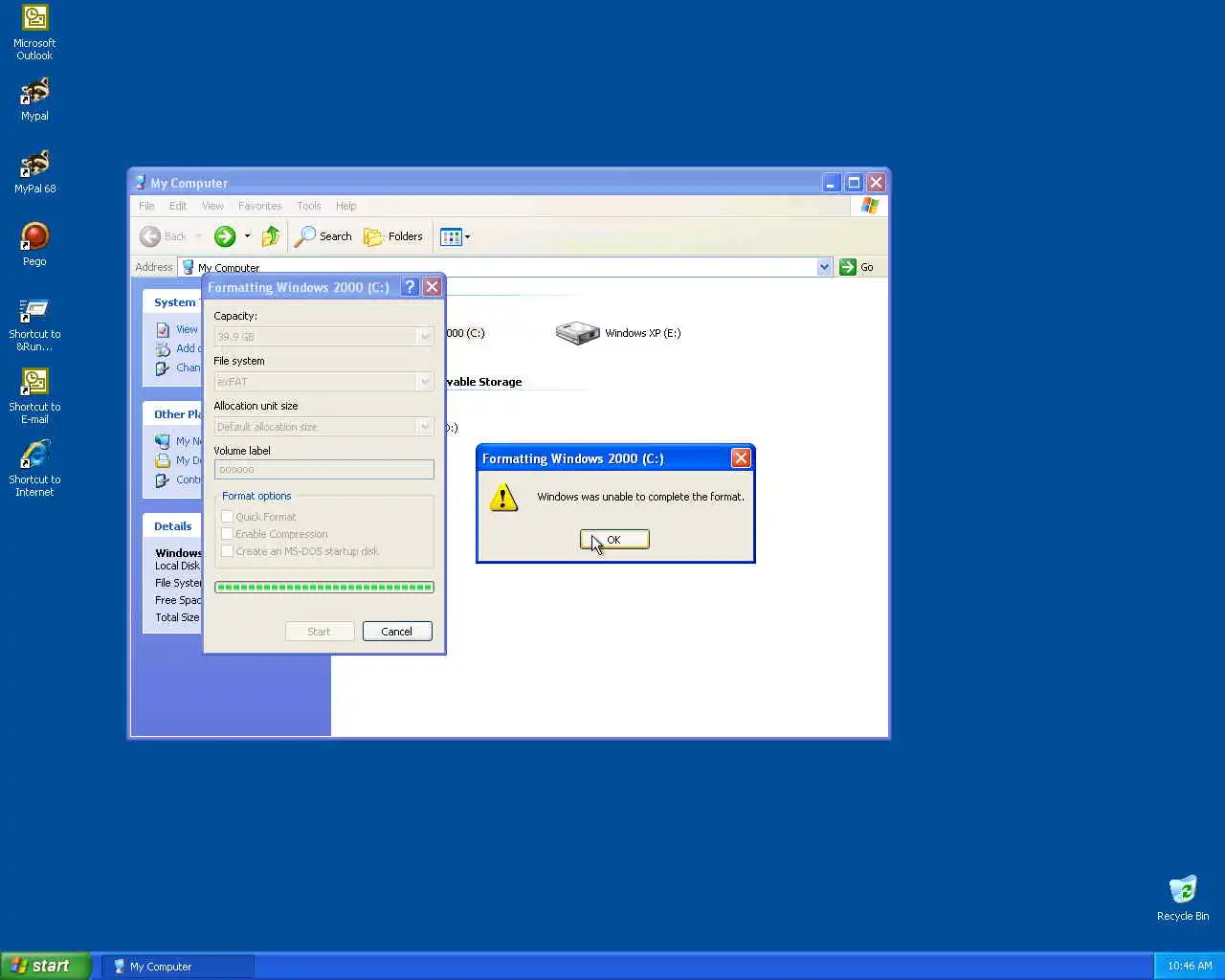Click the Change a setting icon
The height and width of the screenshot is (980, 1225).
point(163,367)
